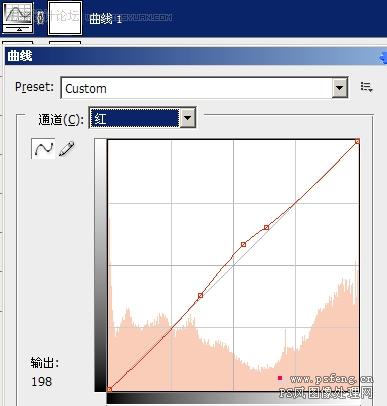Click the output value 198
This screenshot has height=406, width=387.
[x=42, y=381]
